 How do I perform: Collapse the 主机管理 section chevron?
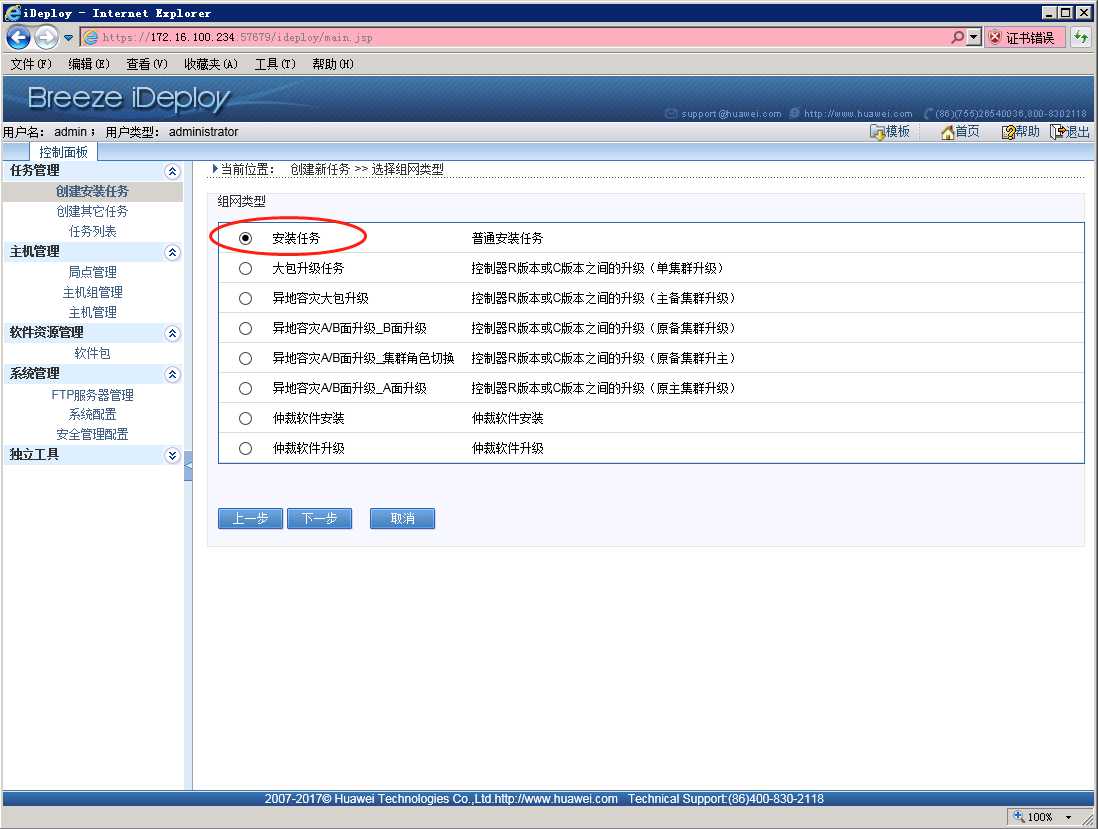[172, 252]
